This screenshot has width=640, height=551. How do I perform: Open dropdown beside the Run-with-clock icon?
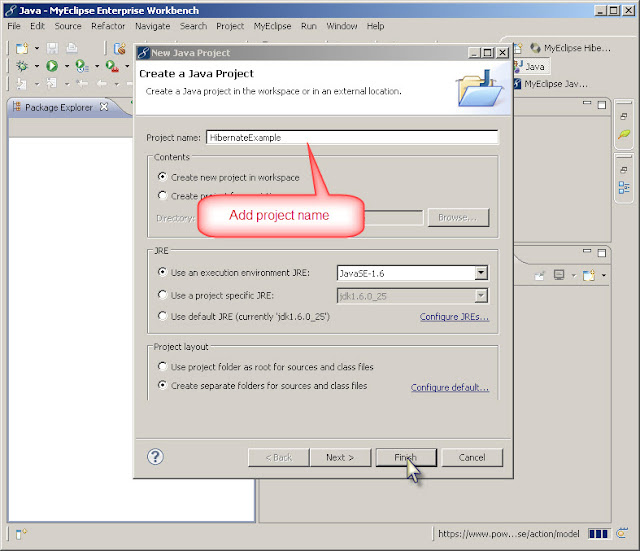coord(97,66)
